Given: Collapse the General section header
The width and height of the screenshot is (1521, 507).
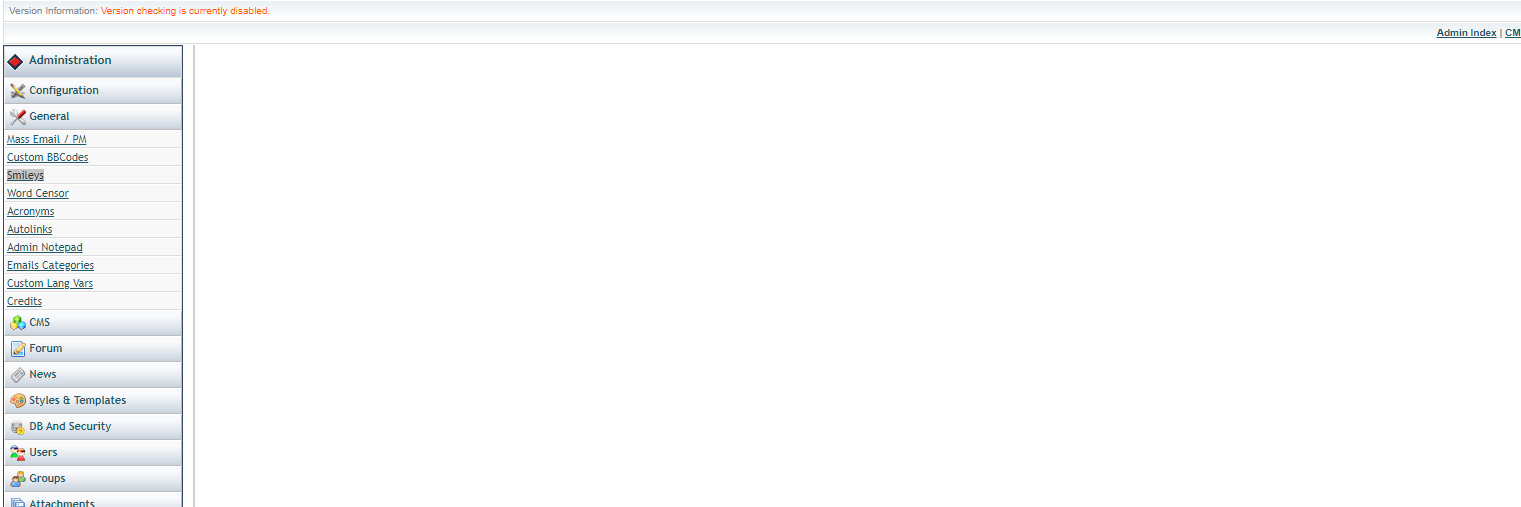Looking at the screenshot, I should pos(93,116).
